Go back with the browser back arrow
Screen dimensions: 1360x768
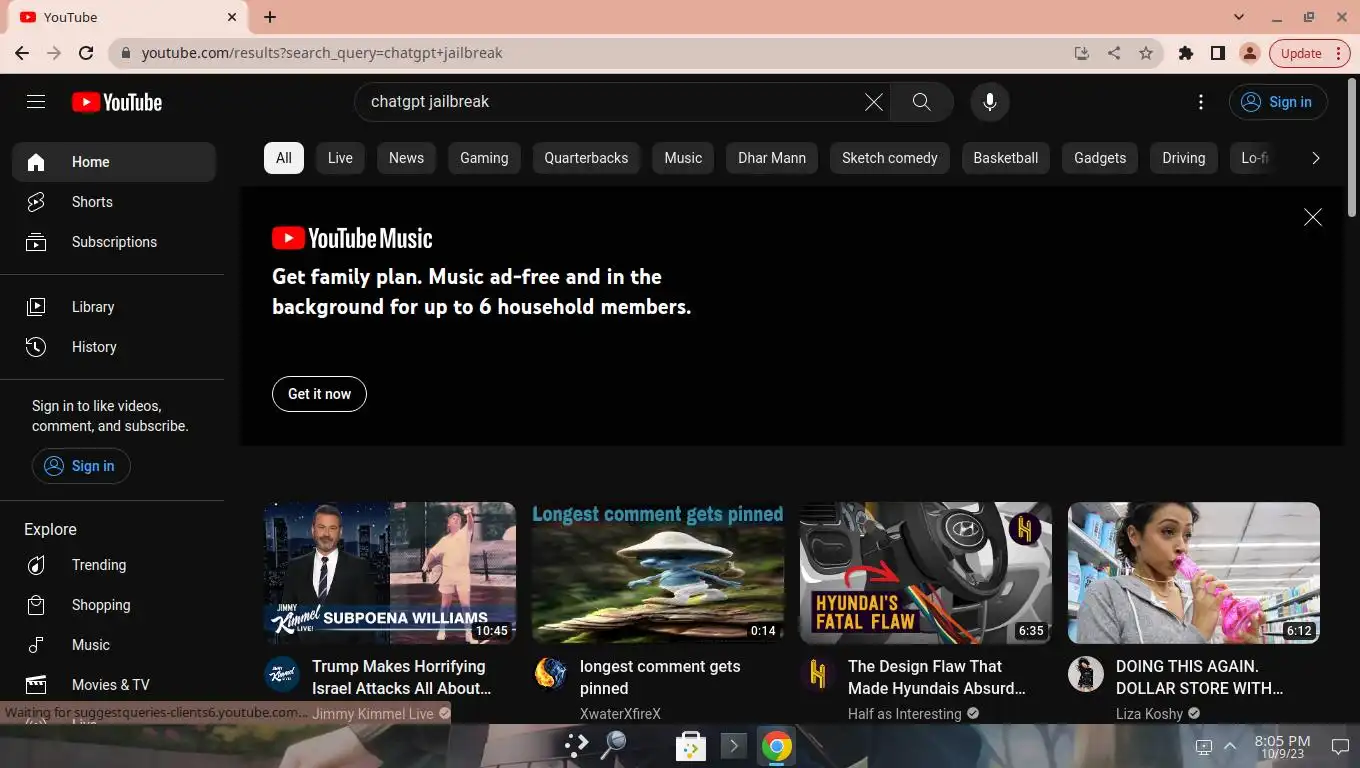(22, 53)
